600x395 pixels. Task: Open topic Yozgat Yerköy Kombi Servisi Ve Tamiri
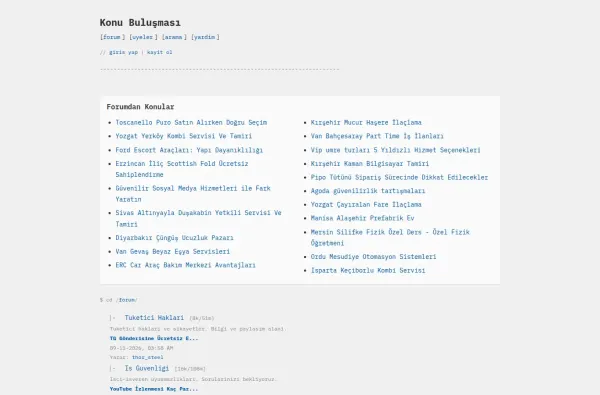(184, 136)
